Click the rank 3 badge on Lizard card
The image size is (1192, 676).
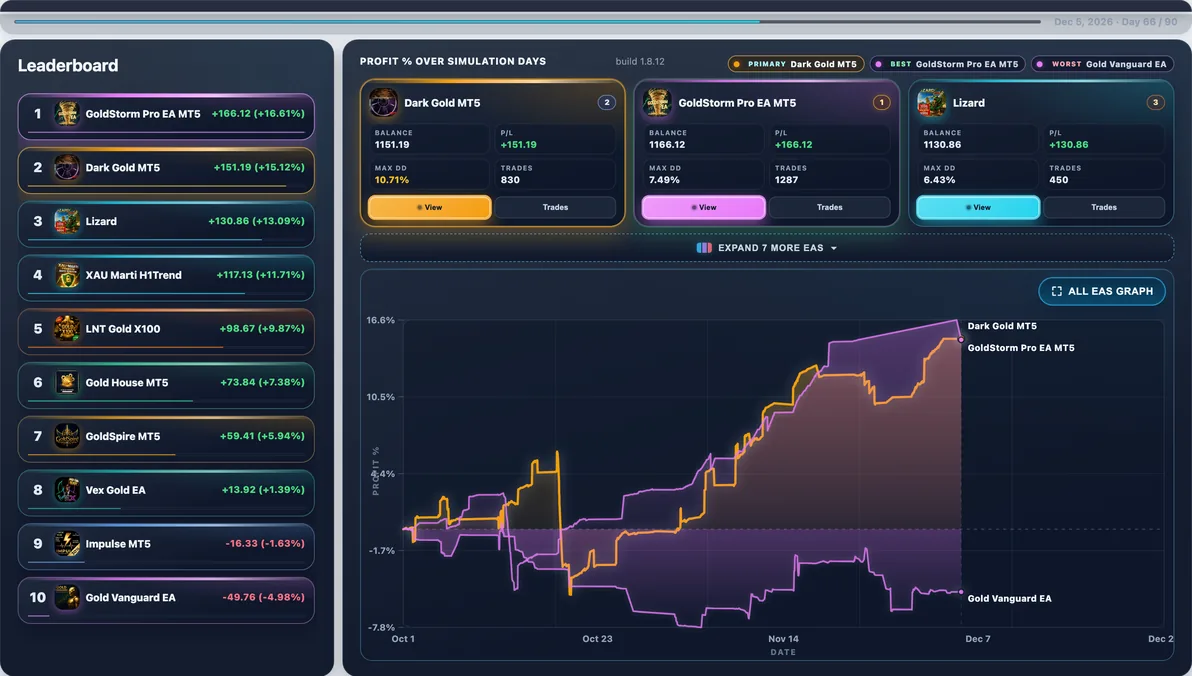coord(1156,103)
